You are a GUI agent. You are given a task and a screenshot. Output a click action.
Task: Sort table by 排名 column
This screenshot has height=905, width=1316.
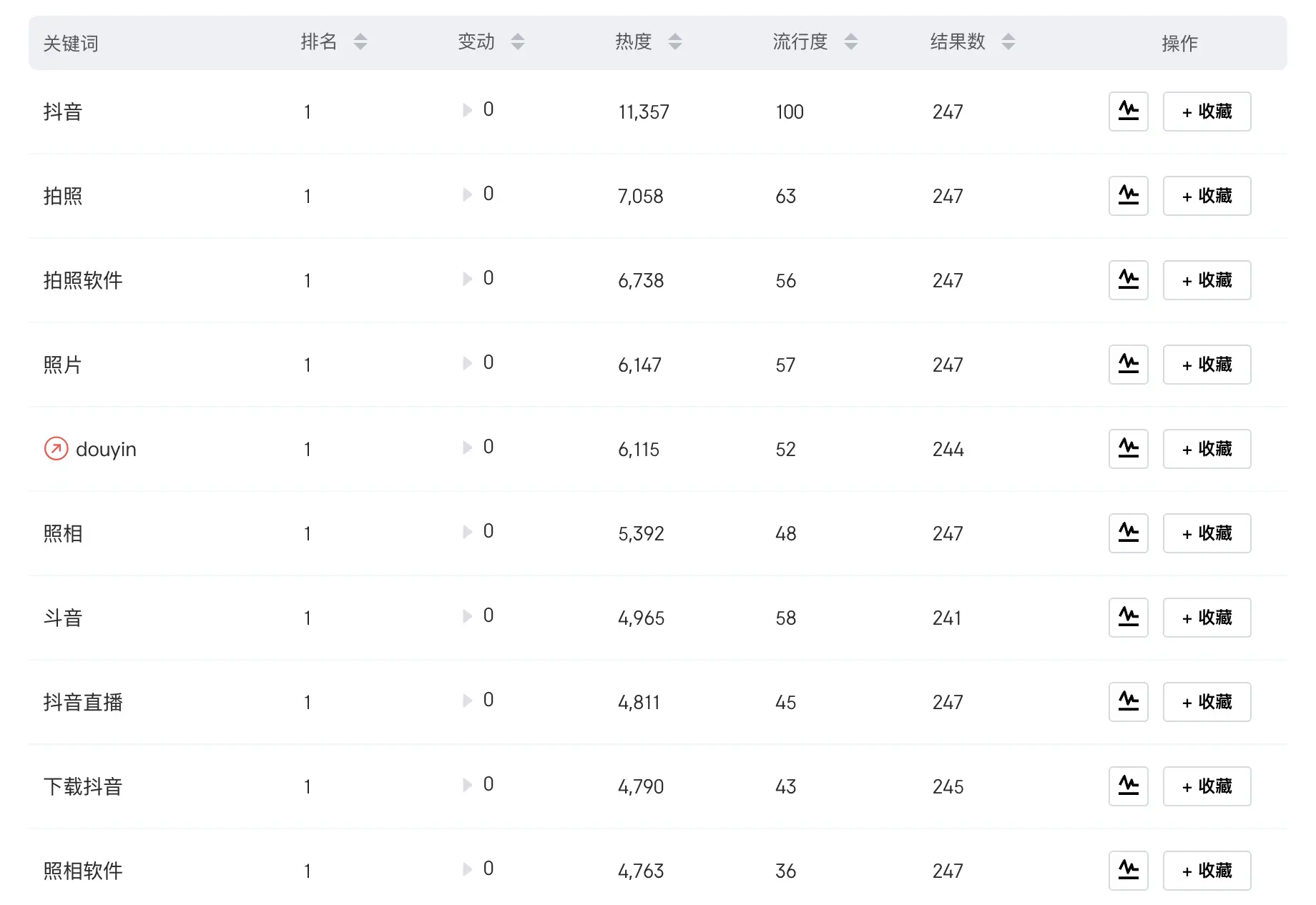point(360,42)
